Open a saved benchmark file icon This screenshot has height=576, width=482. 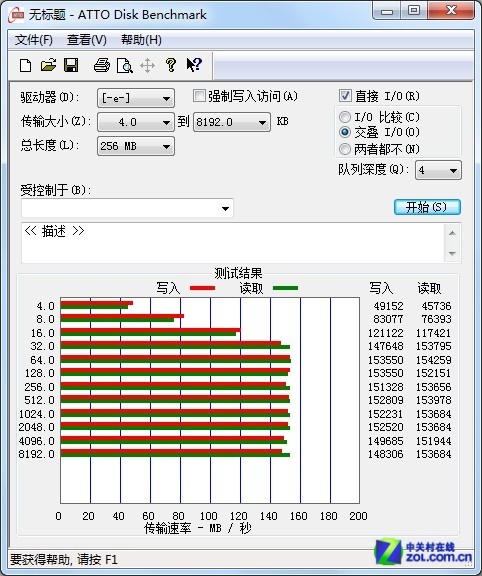click(48, 65)
